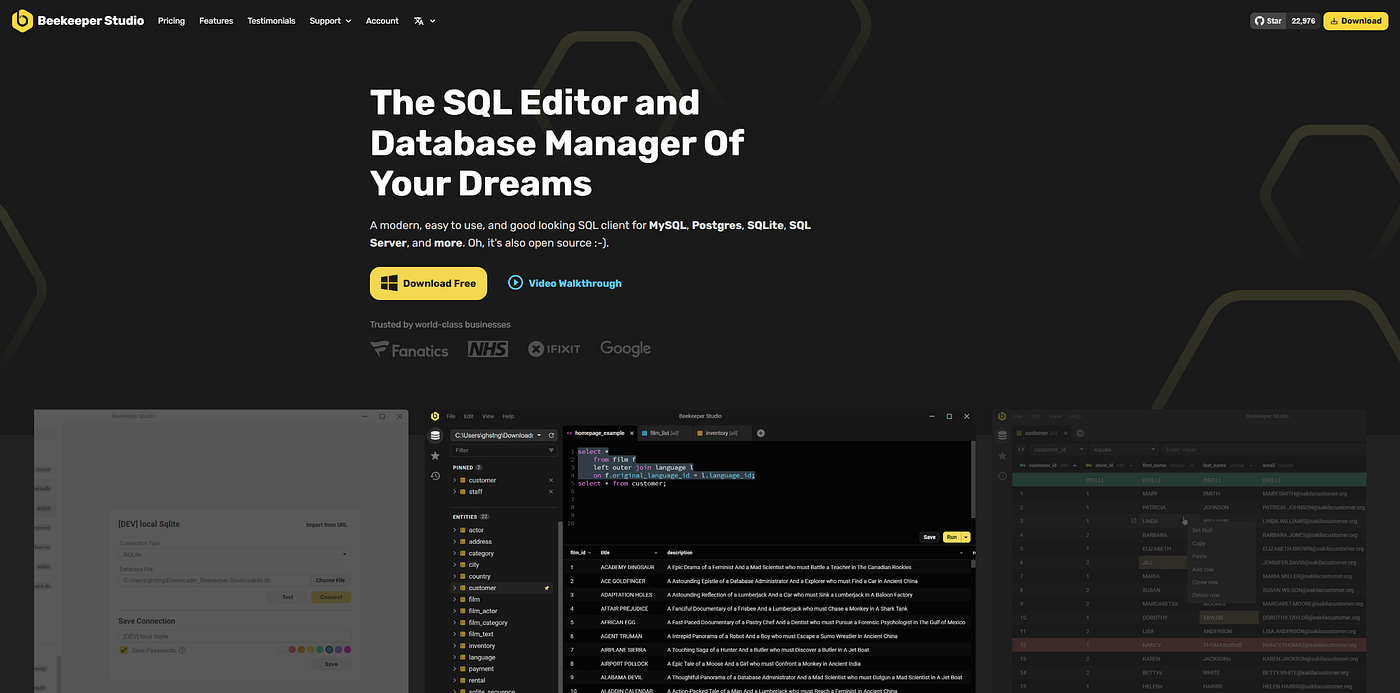This screenshot has height=693, width=1400.
Task: Click the database entities icon in center app sidebar
Action: [435, 436]
